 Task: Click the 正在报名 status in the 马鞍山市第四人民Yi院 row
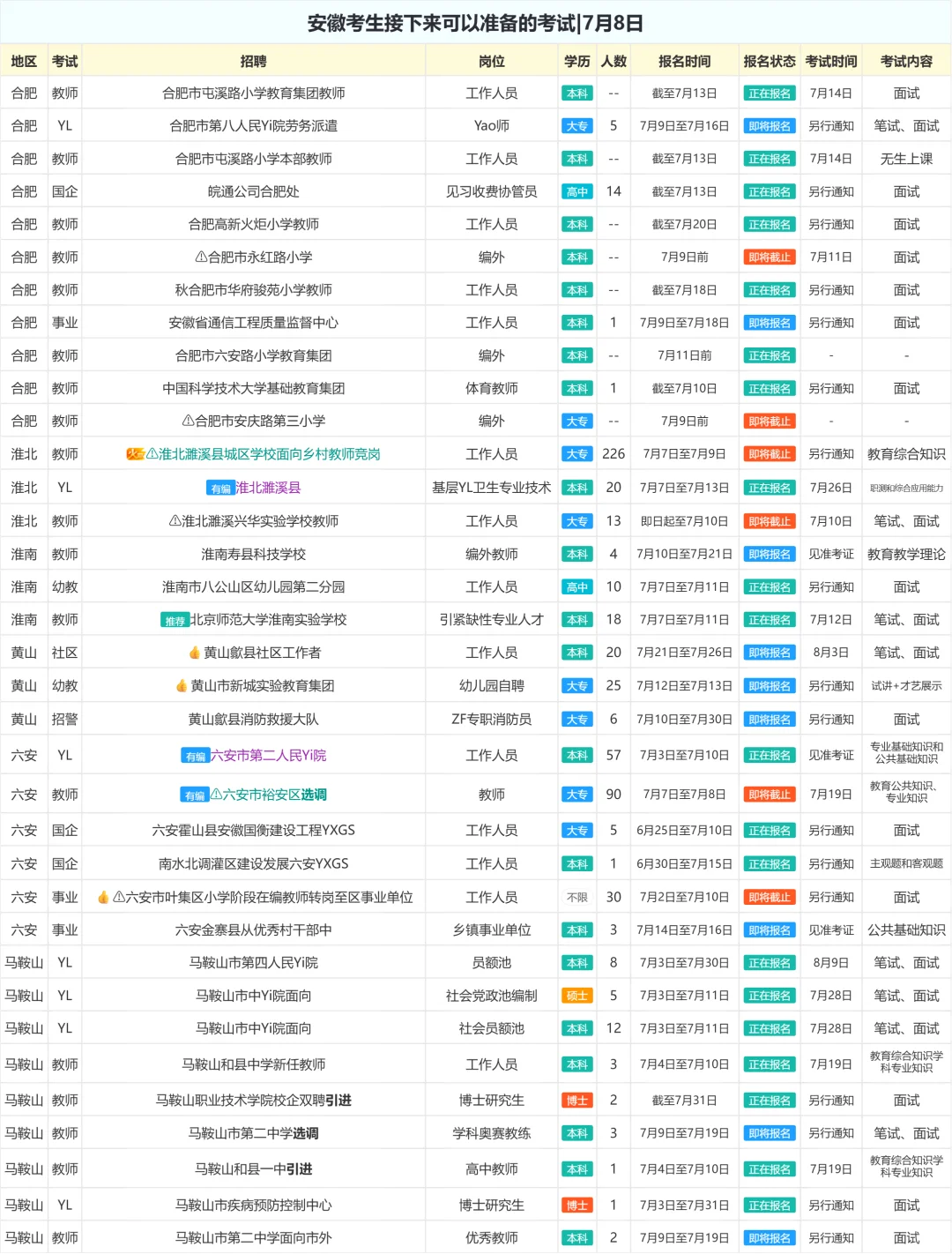click(770, 963)
